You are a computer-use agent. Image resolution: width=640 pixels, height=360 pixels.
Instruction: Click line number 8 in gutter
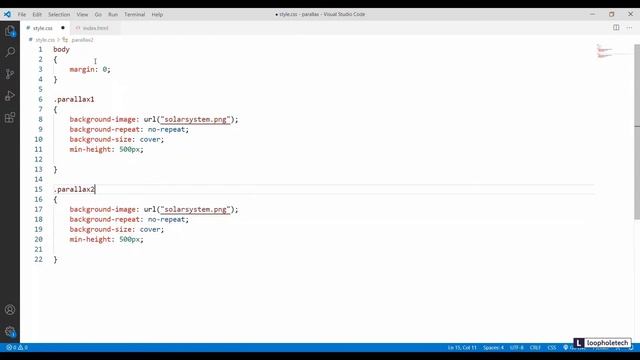pos(40,120)
